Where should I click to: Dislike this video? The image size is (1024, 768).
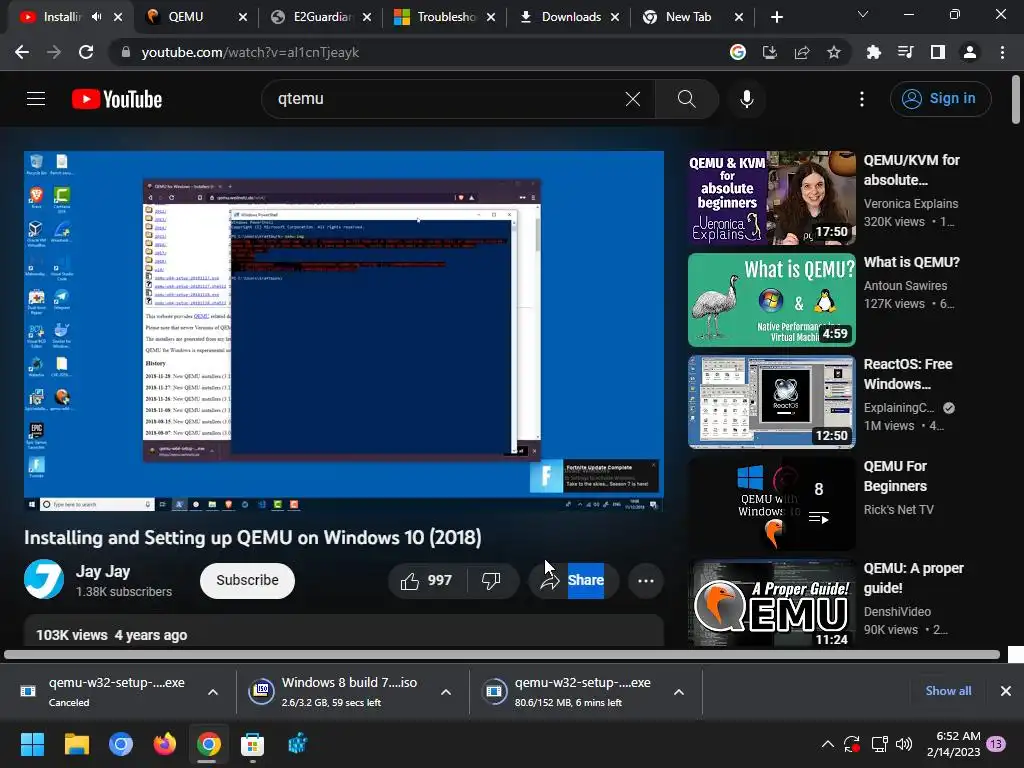[492, 581]
